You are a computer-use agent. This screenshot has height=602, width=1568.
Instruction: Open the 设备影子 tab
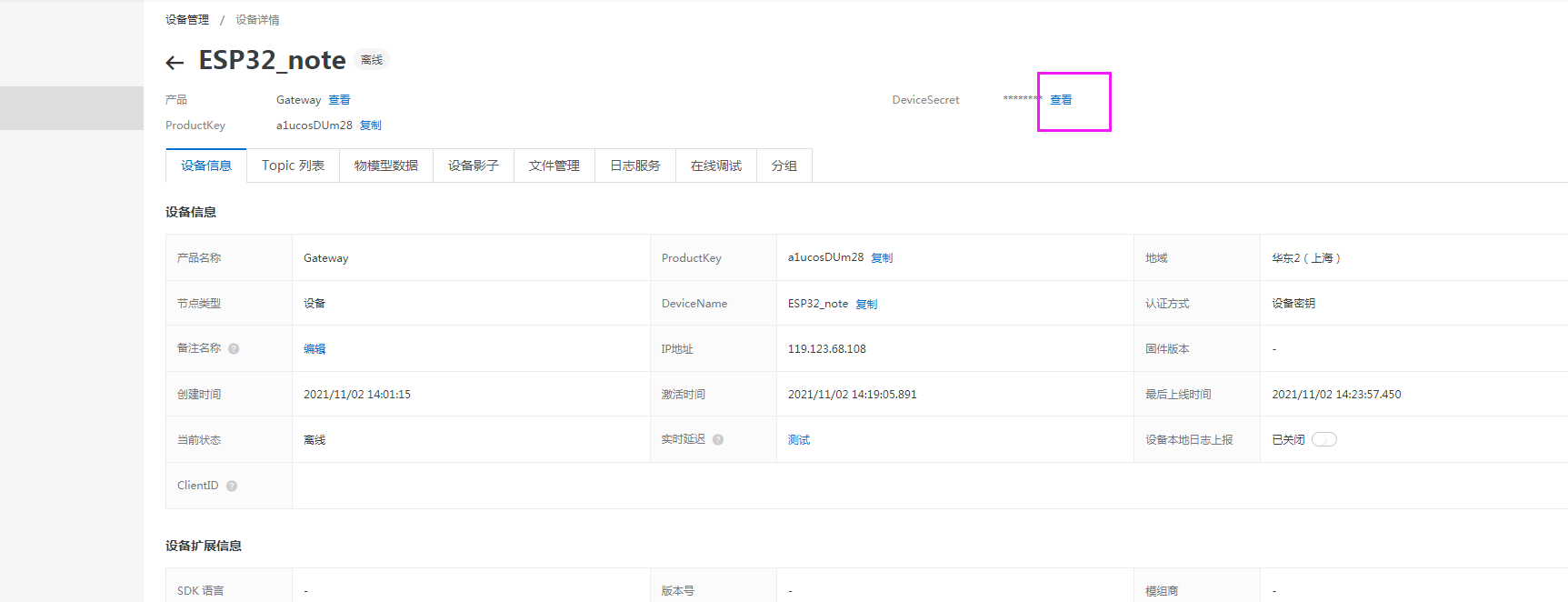pyautogui.click(x=474, y=166)
